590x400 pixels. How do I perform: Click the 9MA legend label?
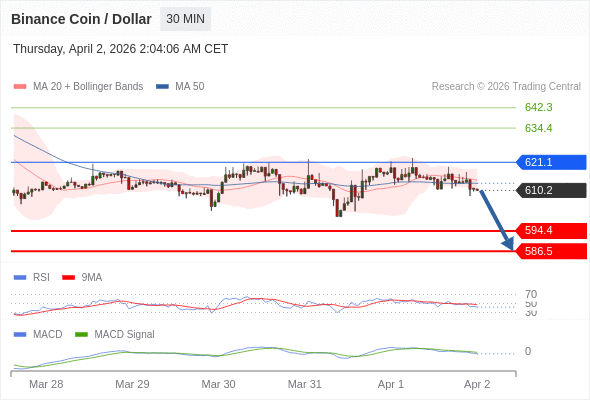click(92, 278)
